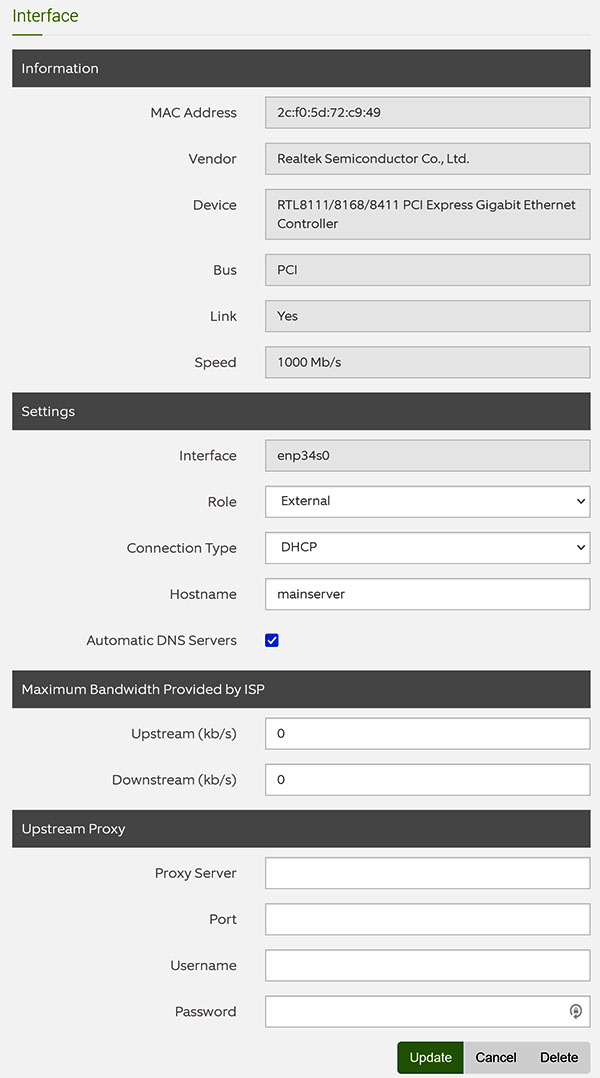Click the Settings section header
This screenshot has width=600, height=1078.
301,411
